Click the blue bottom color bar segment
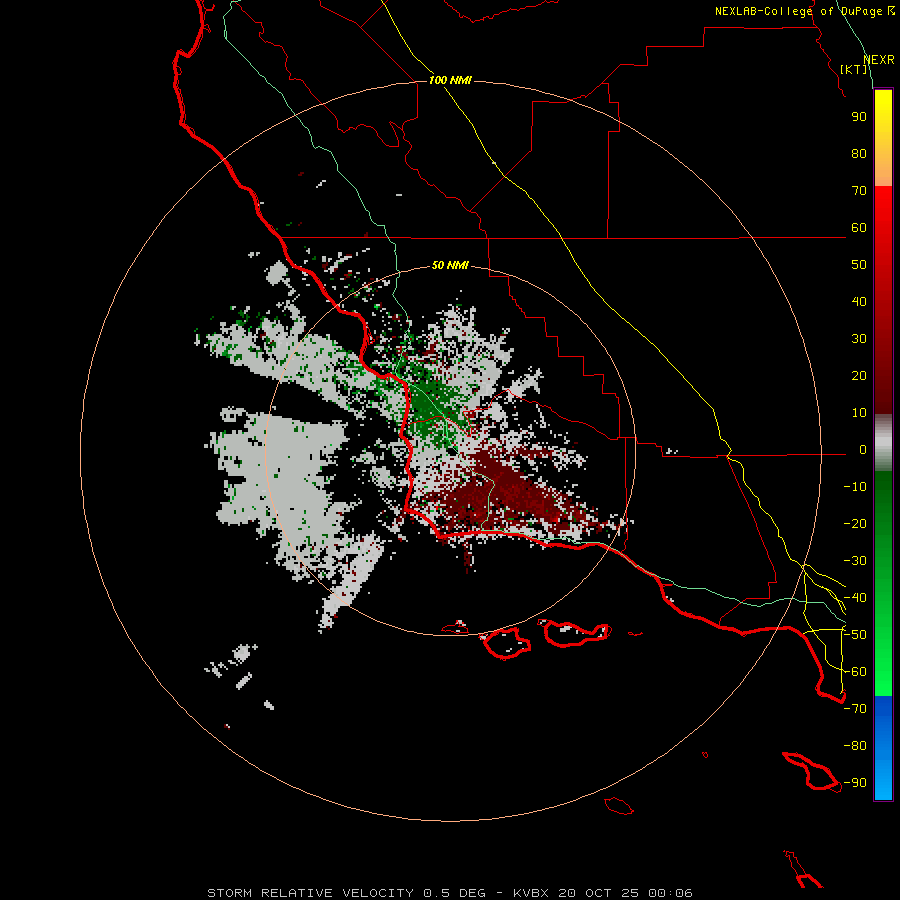900x900 pixels. point(883,748)
